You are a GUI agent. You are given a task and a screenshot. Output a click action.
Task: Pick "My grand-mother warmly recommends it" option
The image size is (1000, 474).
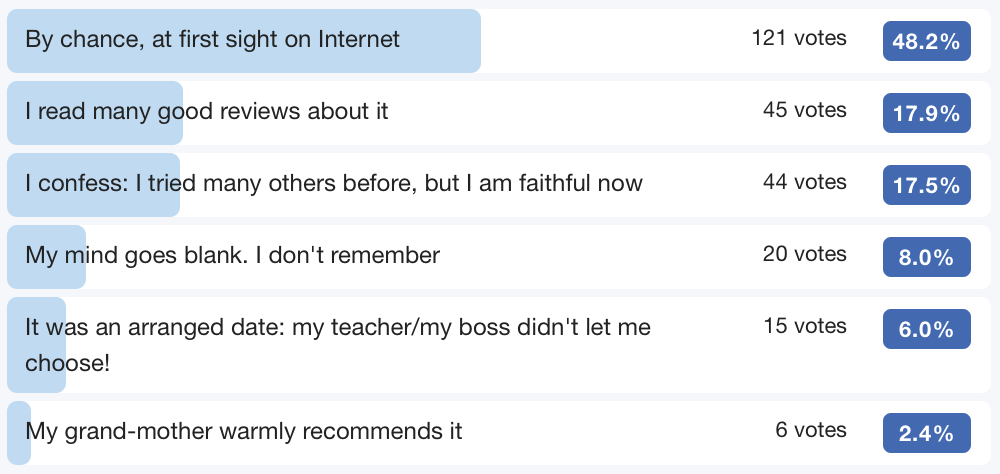[x=244, y=431]
